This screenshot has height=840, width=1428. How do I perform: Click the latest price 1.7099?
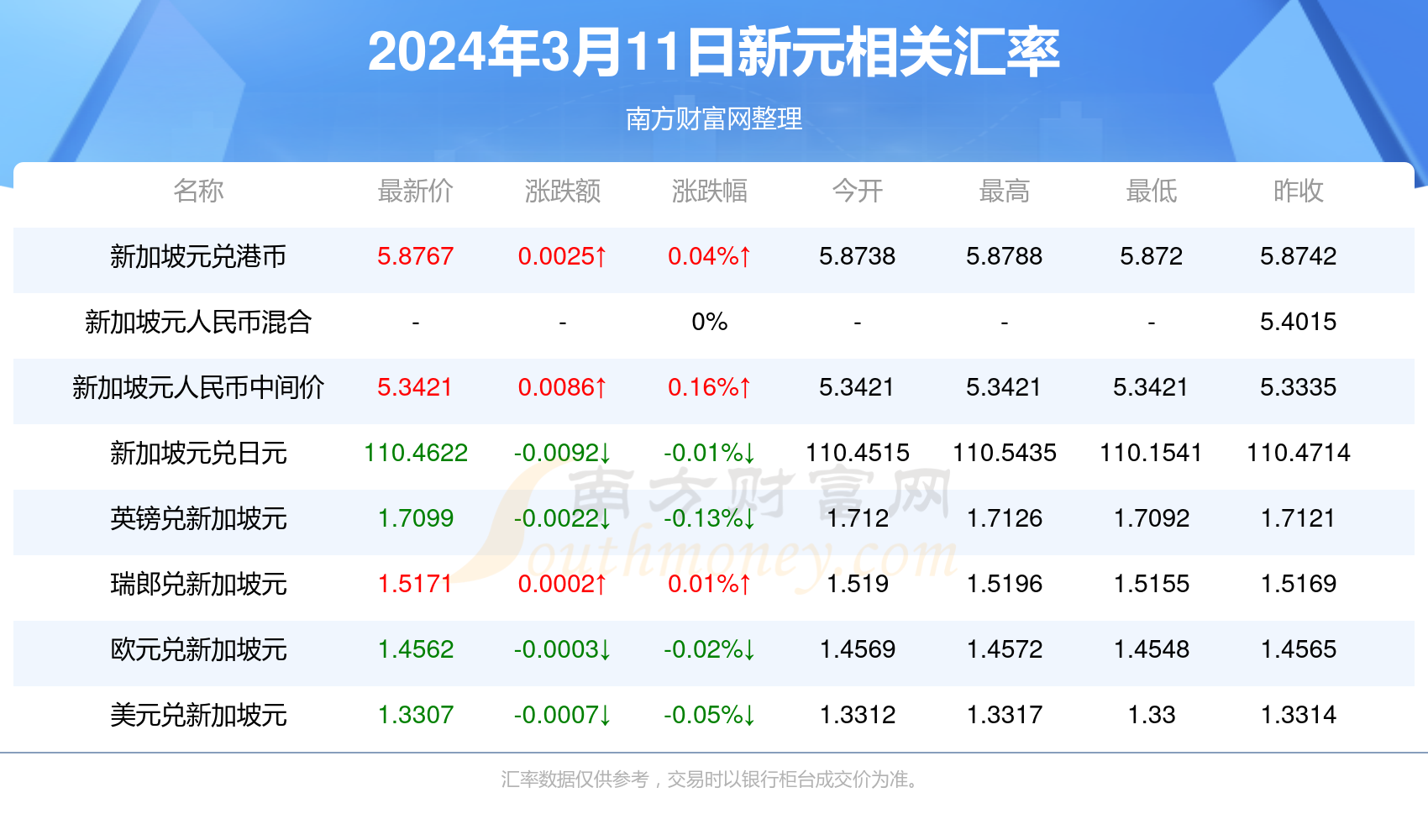[416, 518]
